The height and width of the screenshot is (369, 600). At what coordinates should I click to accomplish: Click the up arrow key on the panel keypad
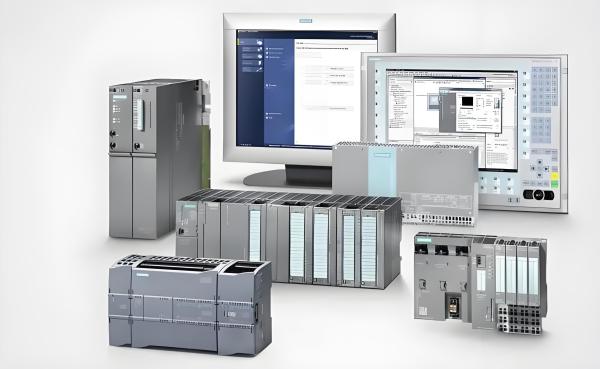(540, 162)
